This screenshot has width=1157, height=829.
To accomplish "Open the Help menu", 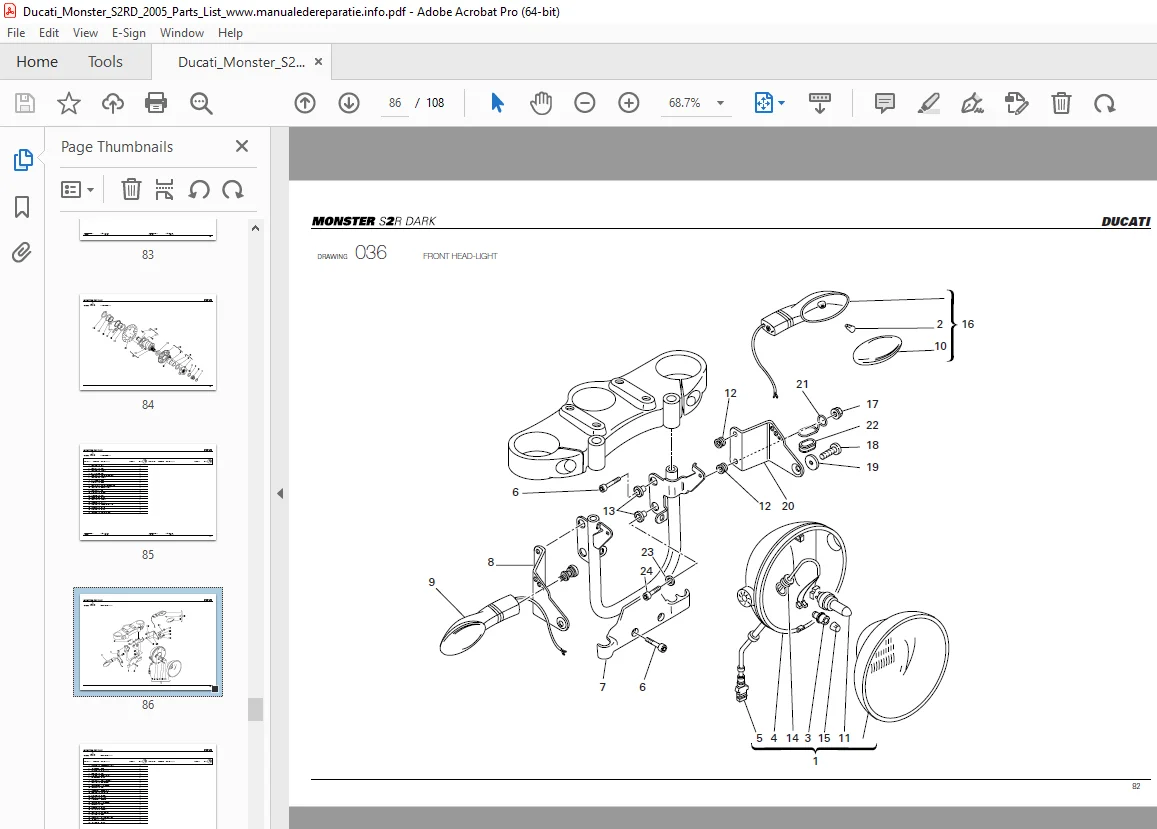I will click(x=230, y=32).
